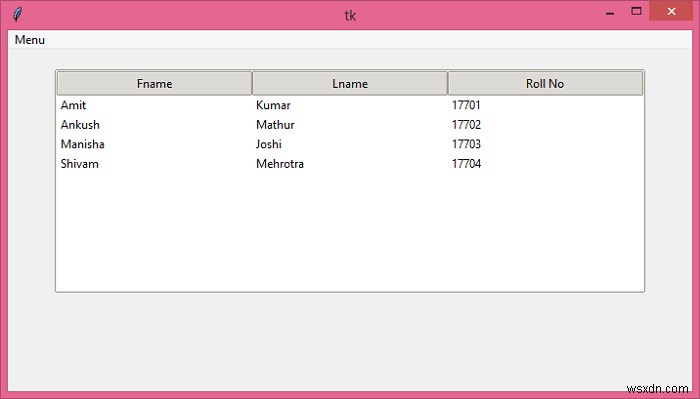Click the Mathur last name cell
Screen dimensions: 700x399
[x=275, y=125]
